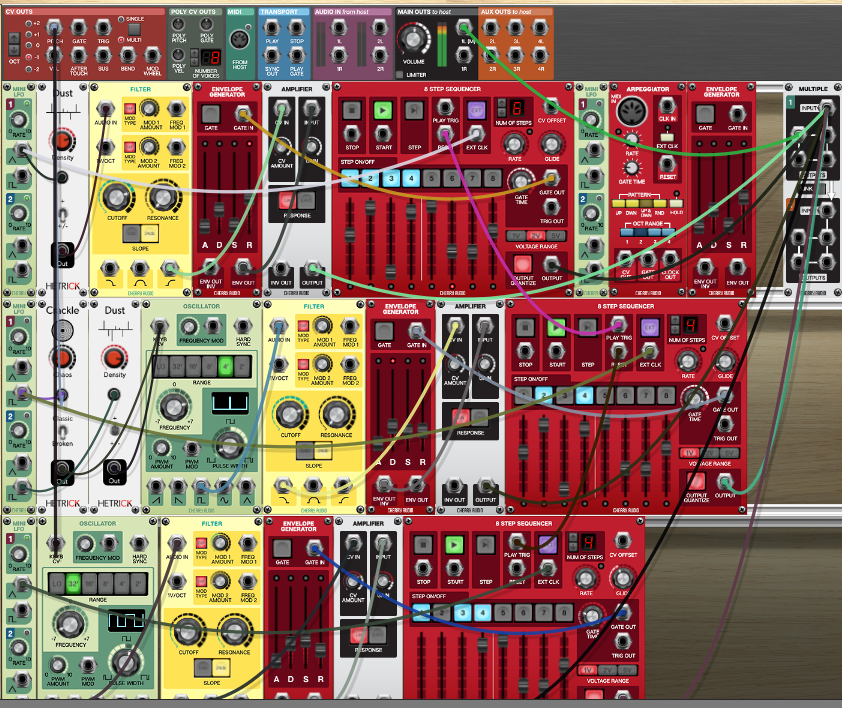Select the UP pattern on Arpeggiator
Viewport: 842px width, 708px height.
(619, 204)
